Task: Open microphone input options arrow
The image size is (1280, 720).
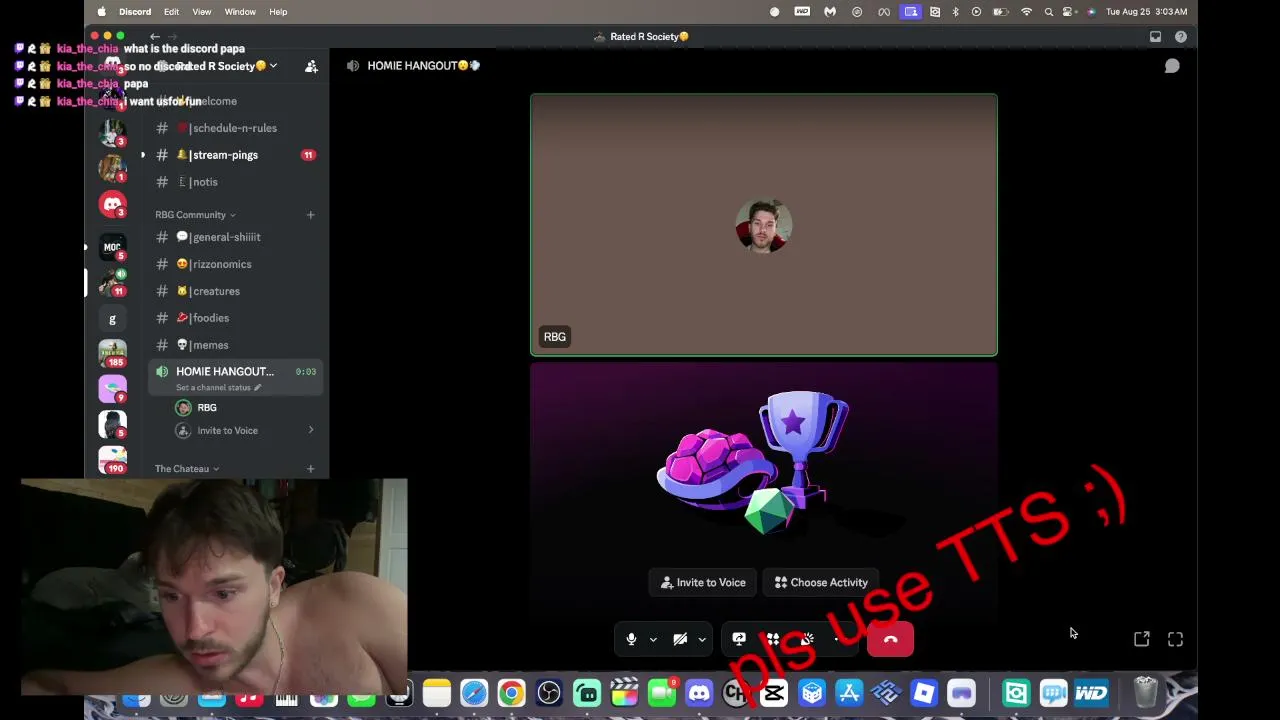Action: pos(653,640)
